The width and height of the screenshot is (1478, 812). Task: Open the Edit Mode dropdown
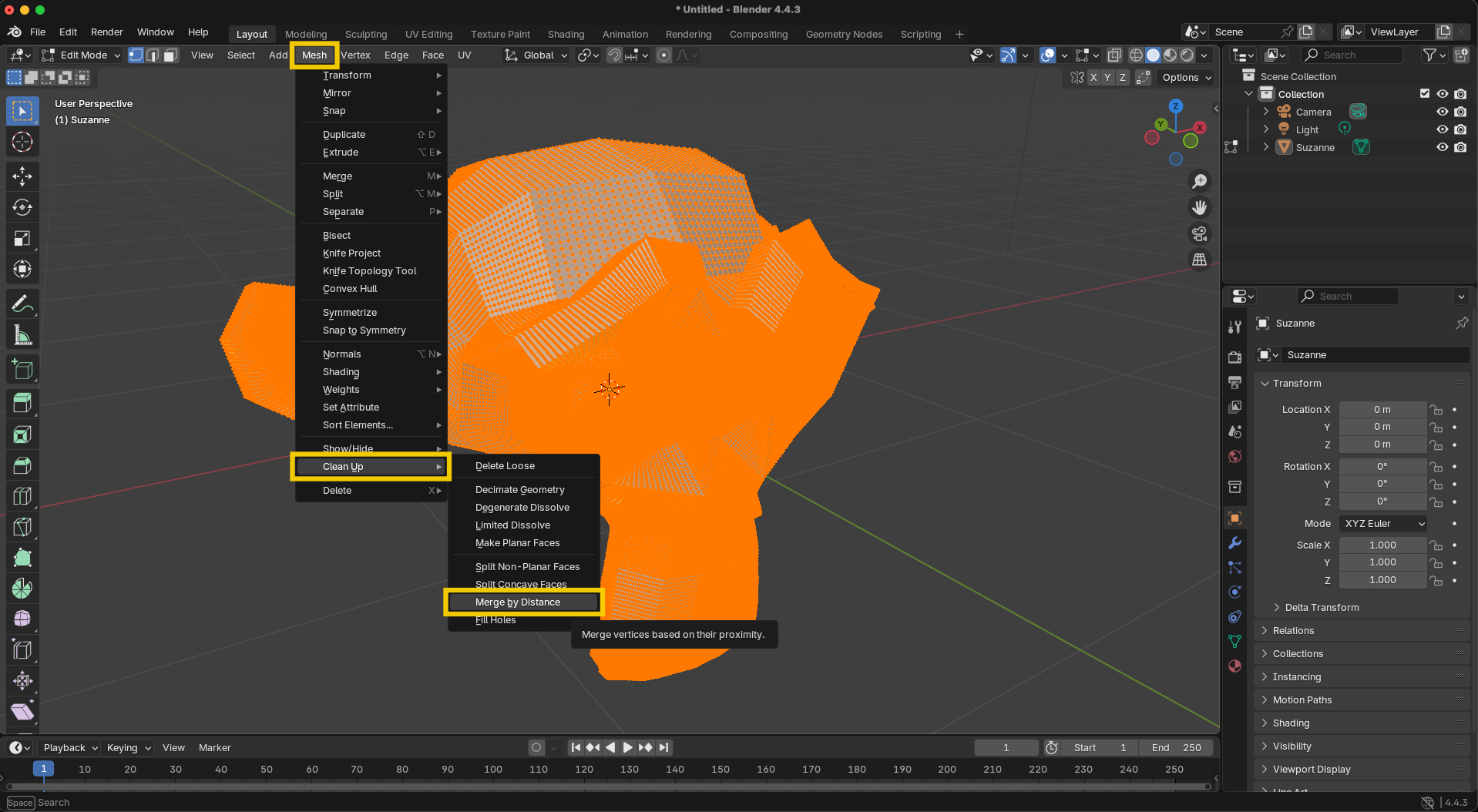point(82,55)
